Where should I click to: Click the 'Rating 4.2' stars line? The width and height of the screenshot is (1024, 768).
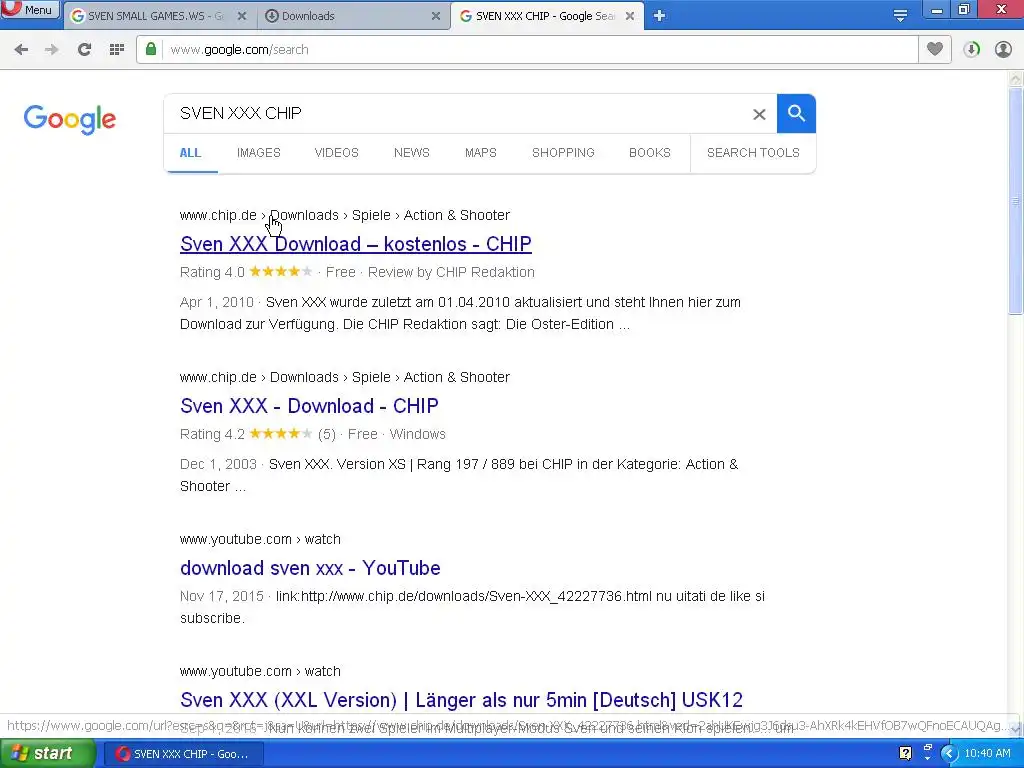click(312, 434)
